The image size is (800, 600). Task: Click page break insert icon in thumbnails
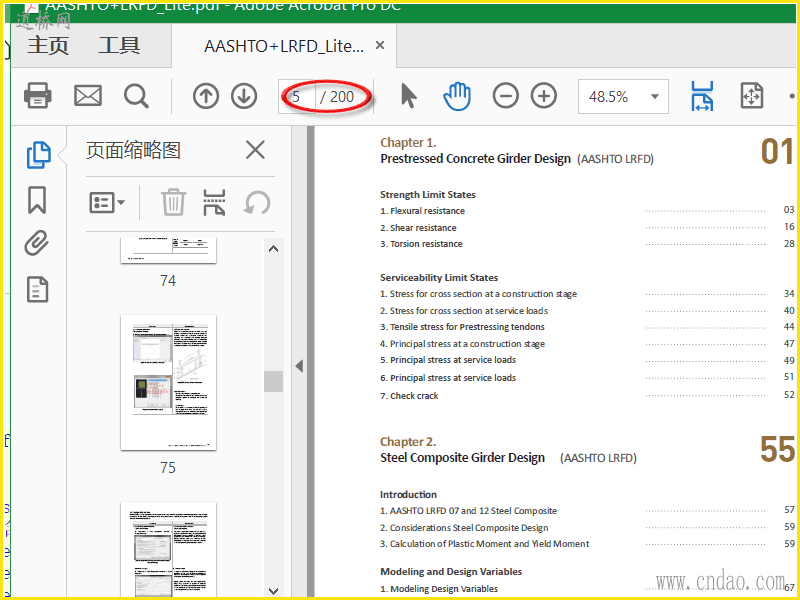click(214, 203)
